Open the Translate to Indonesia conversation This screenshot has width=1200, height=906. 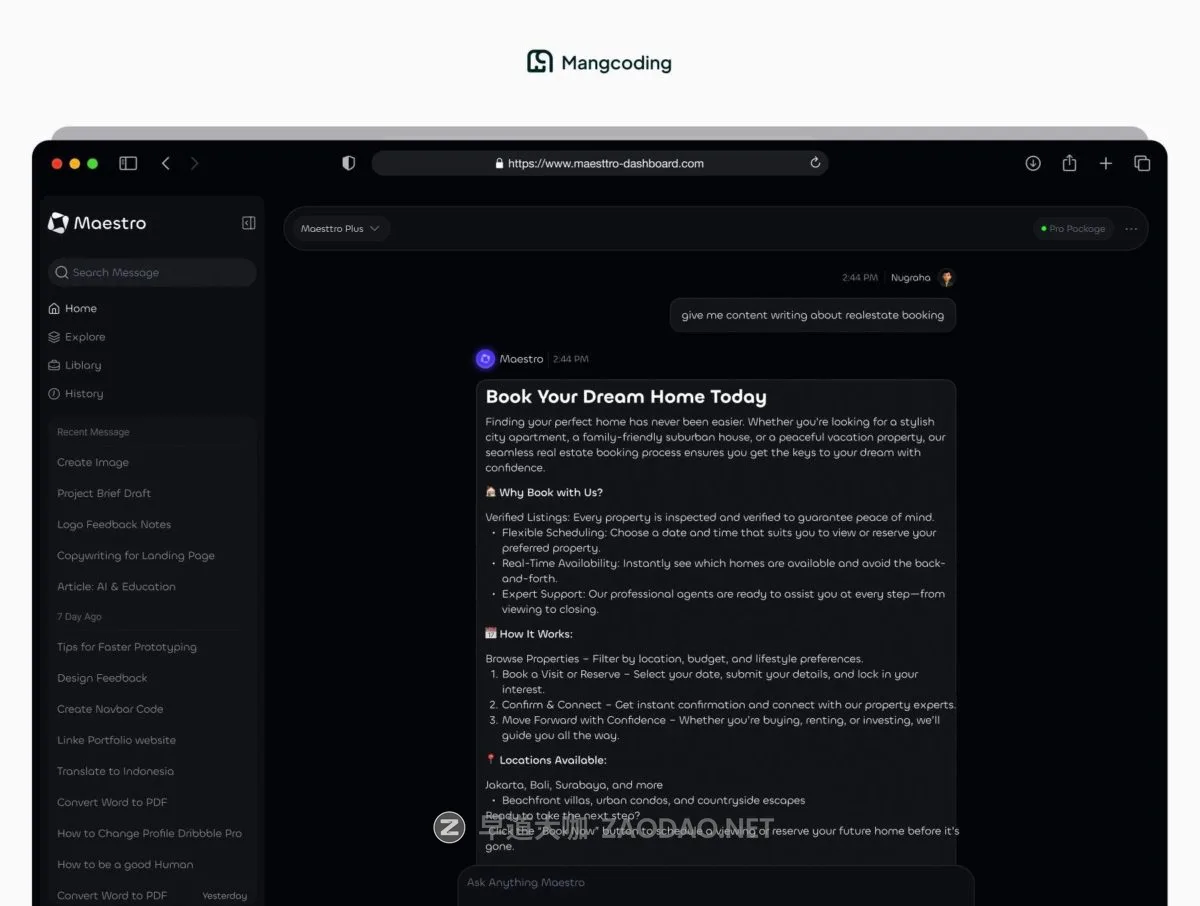pyautogui.click(x=115, y=771)
